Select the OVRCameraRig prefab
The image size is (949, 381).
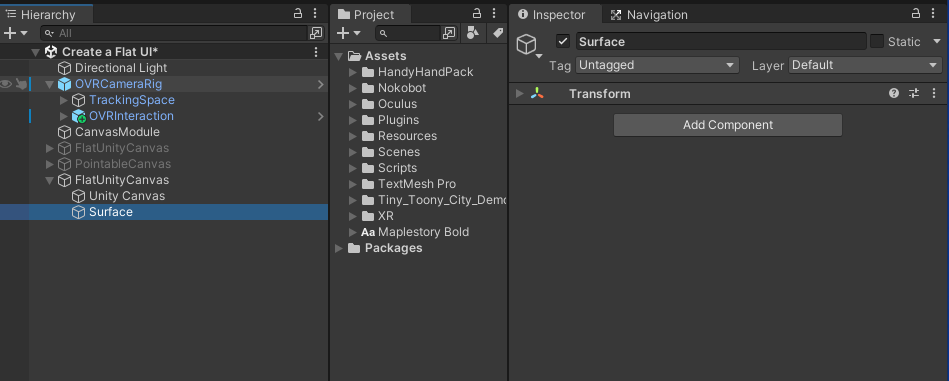pyautogui.click(x=118, y=84)
